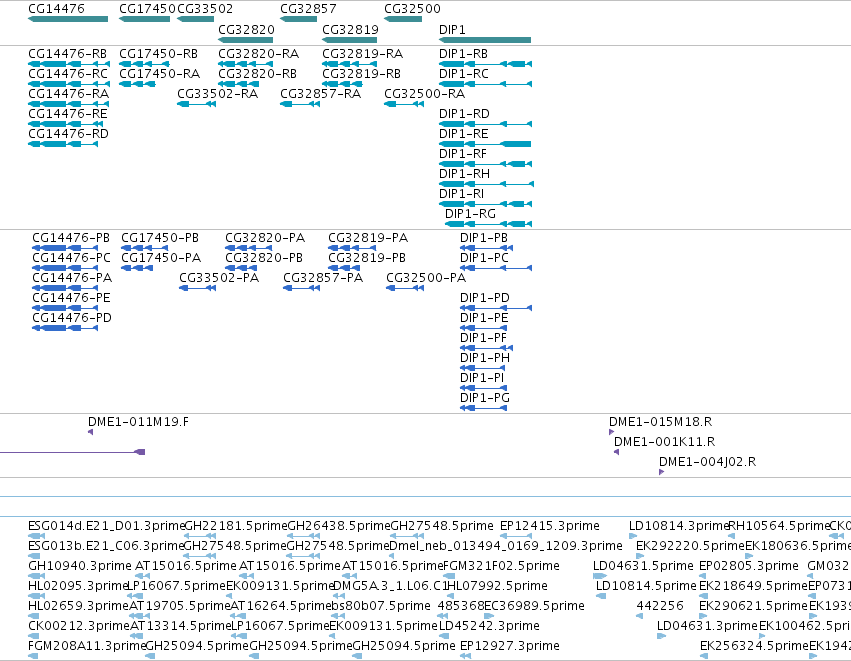This screenshot has height=661, width=851.
Task: Click EST FGM208A11.3prime label
Action: point(87,646)
